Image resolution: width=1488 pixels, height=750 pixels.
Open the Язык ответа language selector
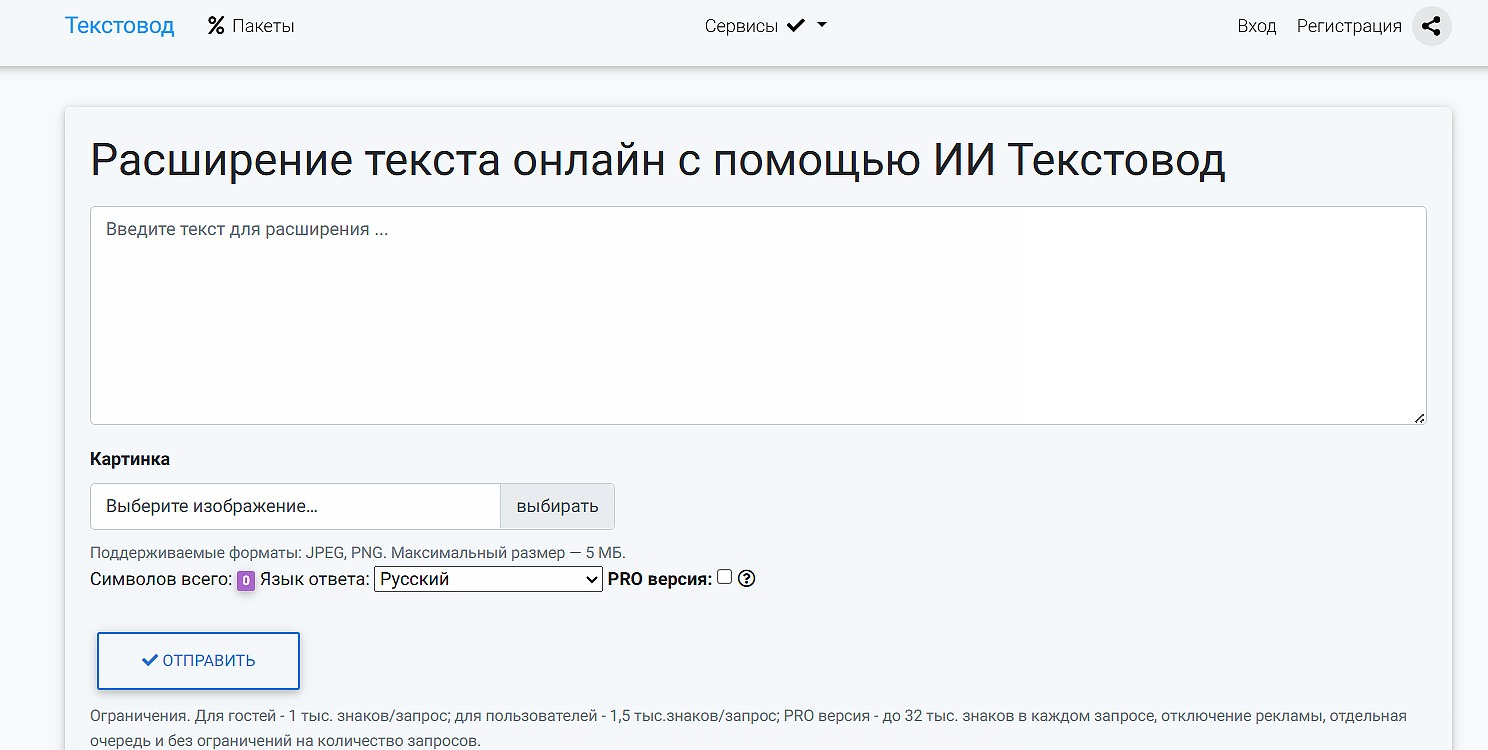487,578
